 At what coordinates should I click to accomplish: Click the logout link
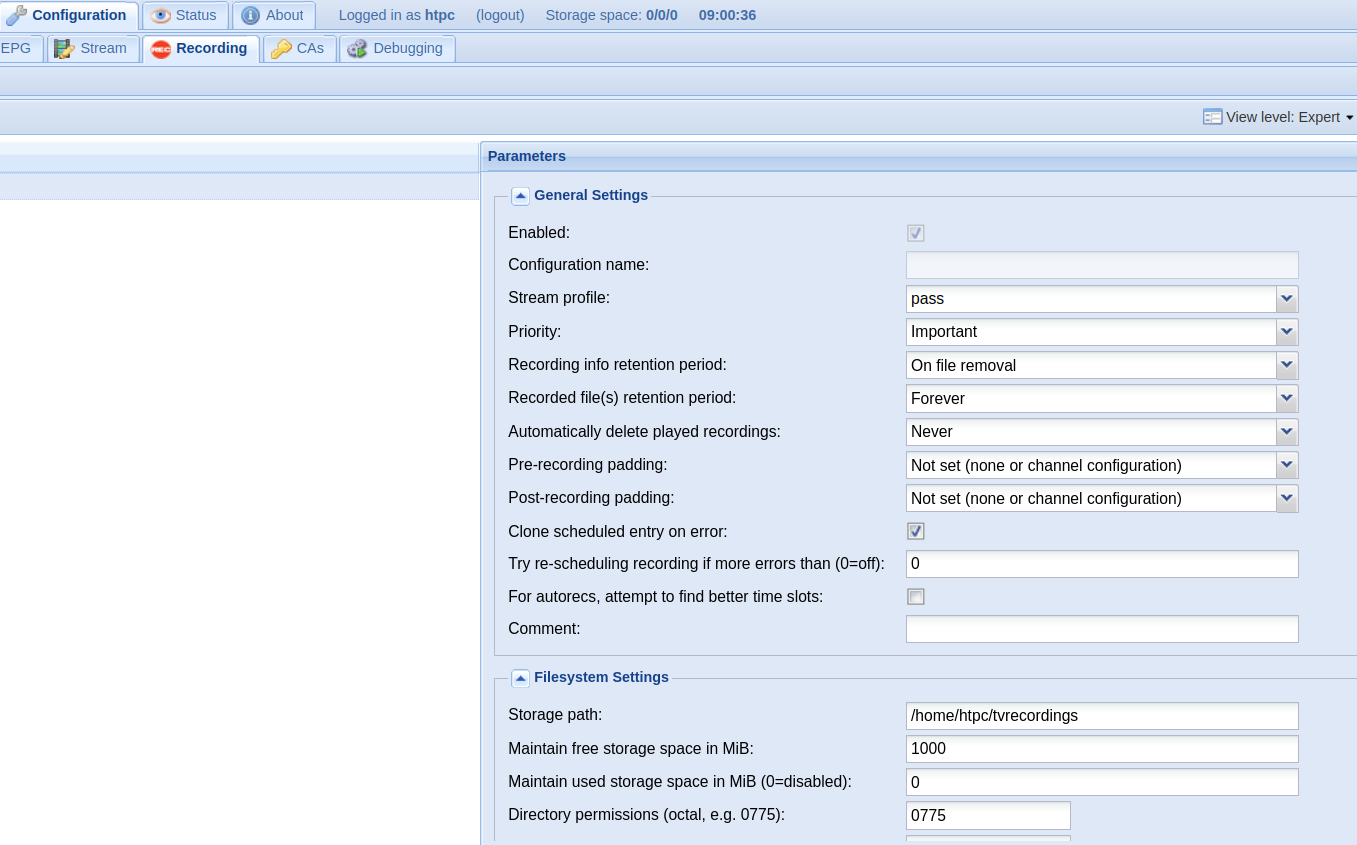[498, 15]
